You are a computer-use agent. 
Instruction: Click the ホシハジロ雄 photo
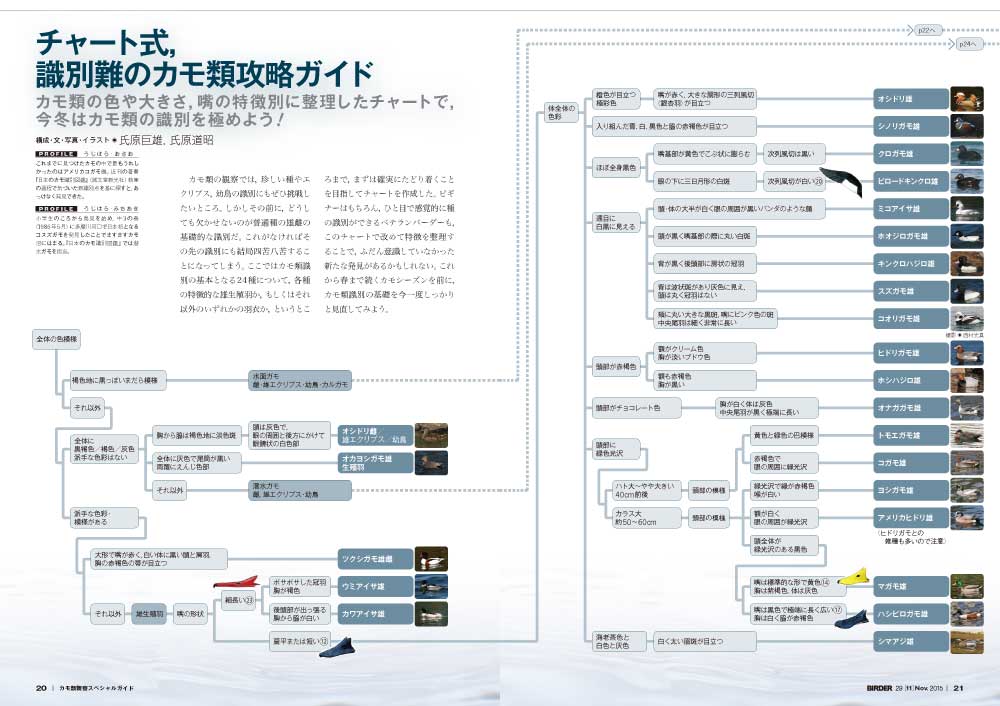pyautogui.click(x=967, y=380)
